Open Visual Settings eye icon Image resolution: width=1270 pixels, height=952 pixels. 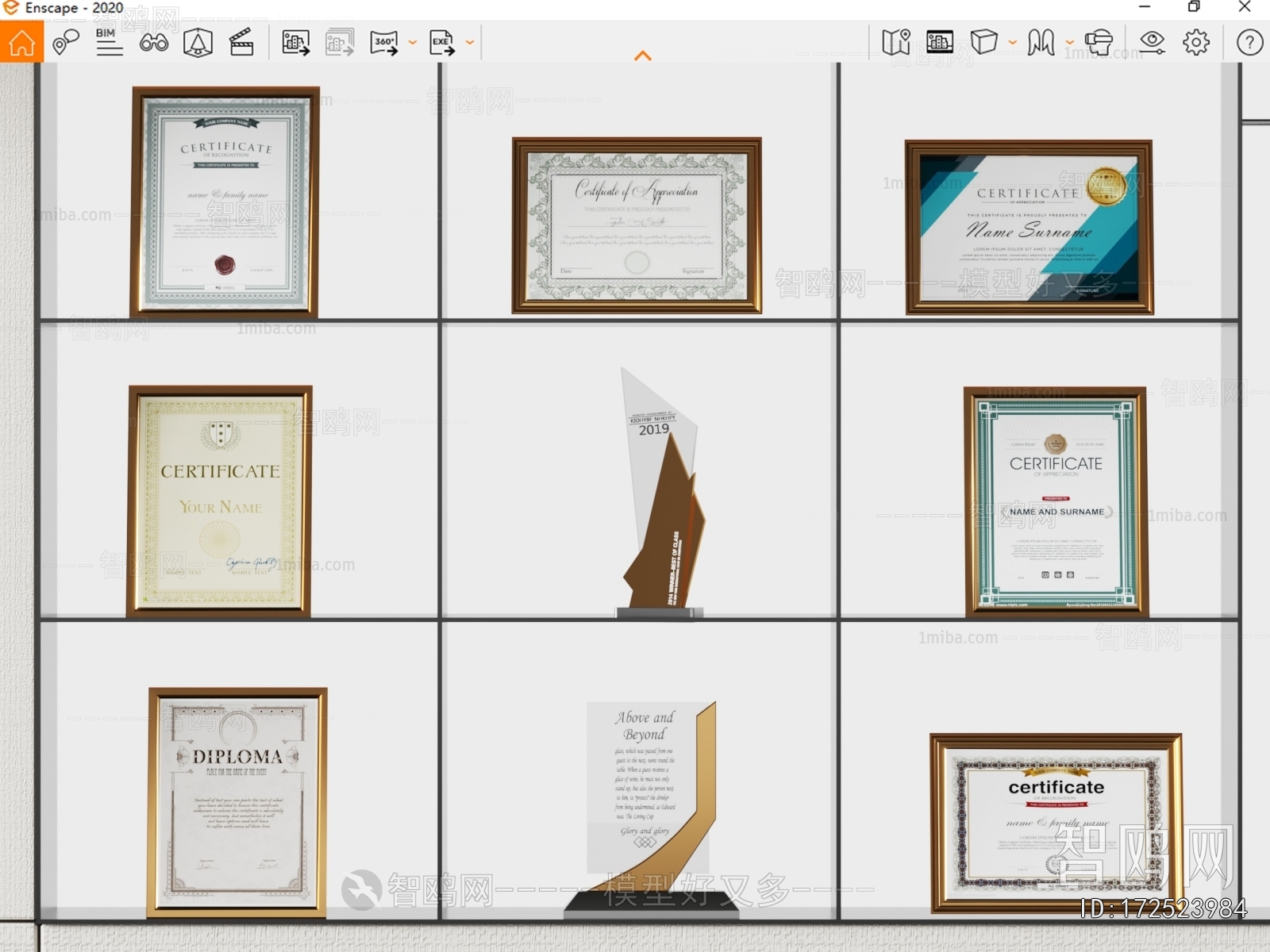pyautogui.click(x=1152, y=42)
